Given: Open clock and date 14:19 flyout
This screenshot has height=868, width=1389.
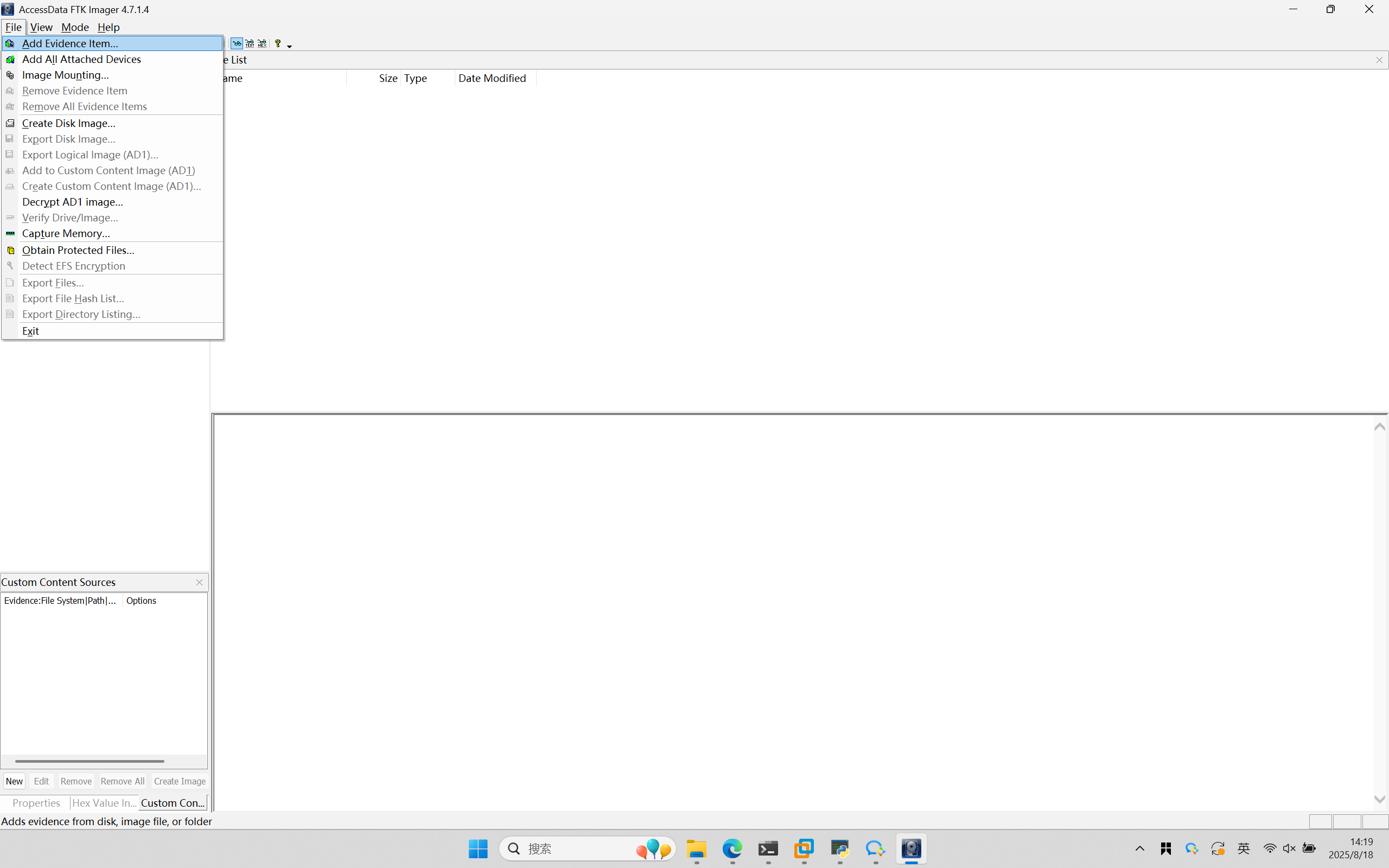Looking at the screenshot, I should click(1351, 848).
